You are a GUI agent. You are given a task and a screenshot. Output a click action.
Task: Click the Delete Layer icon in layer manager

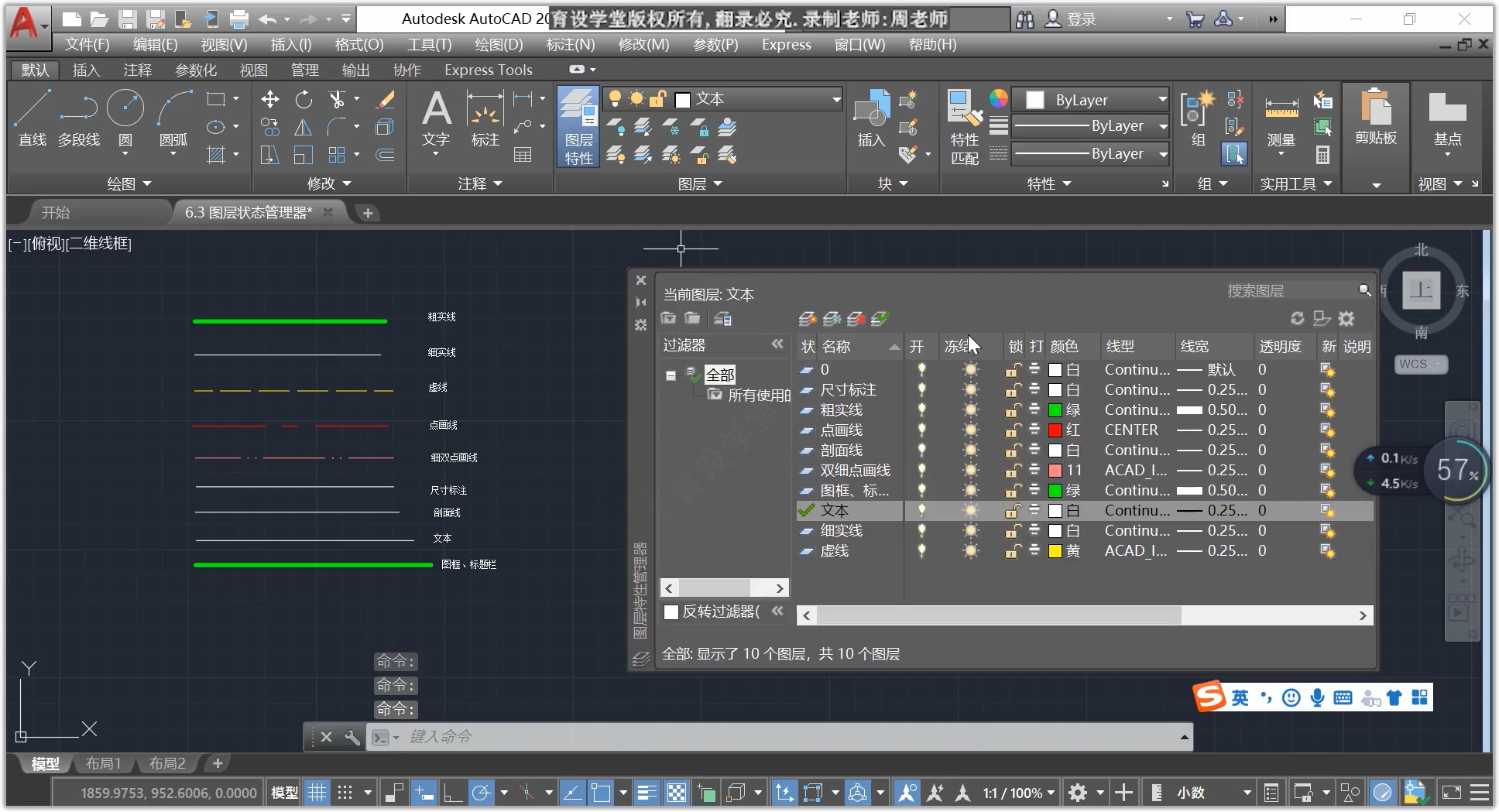(856, 319)
